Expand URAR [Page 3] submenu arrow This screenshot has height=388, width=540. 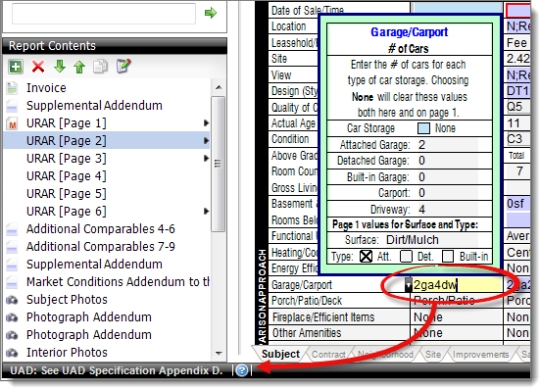[206, 158]
